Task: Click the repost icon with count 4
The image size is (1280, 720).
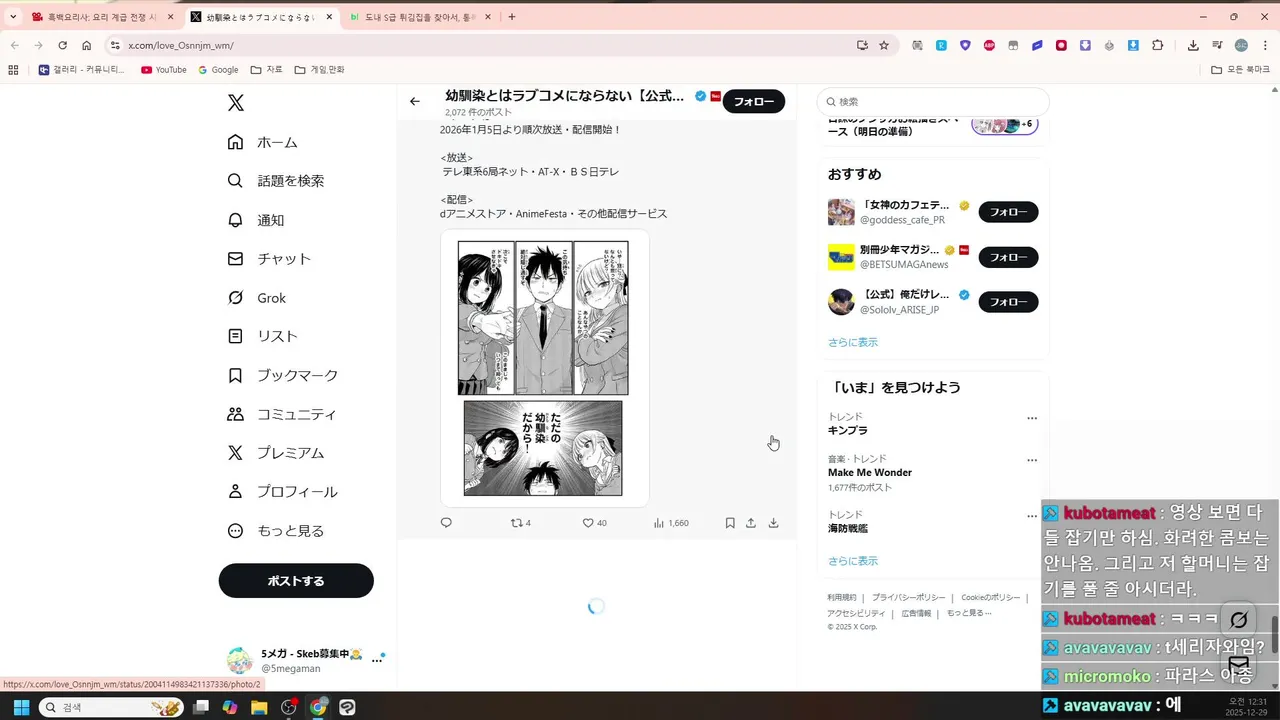Action: pyautogui.click(x=520, y=523)
